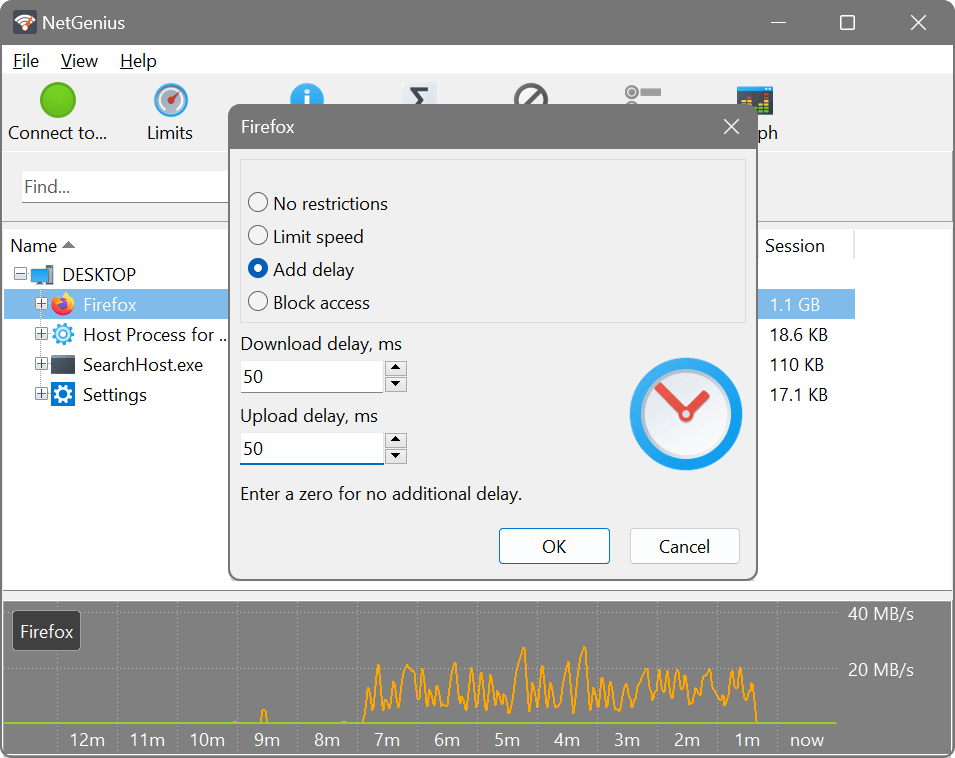Open the File menu
Viewport: 955px width, 758px height.
pos(26,61)
